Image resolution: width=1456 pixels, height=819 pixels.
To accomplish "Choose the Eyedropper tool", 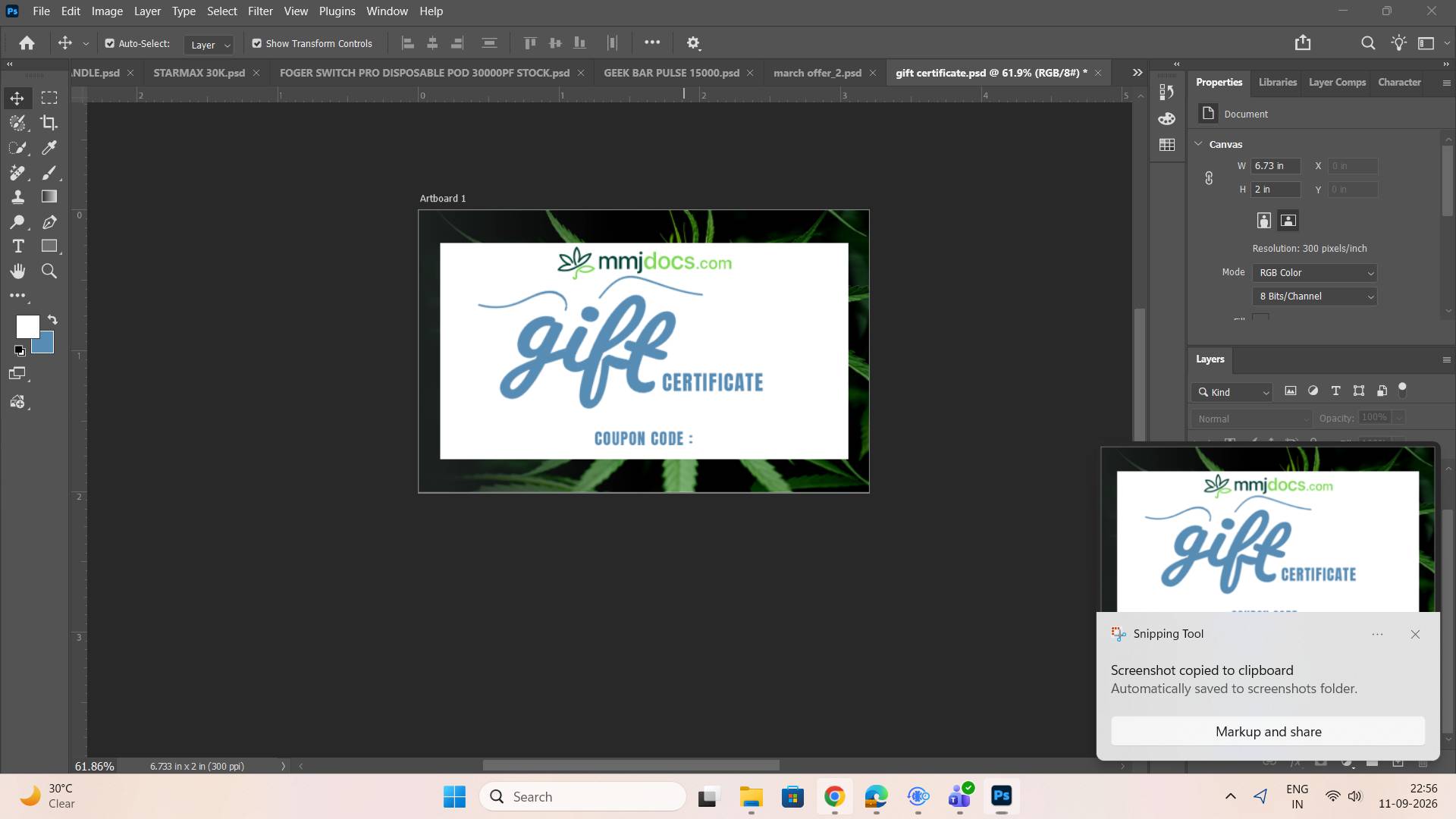I will click(x=49, y=148).
